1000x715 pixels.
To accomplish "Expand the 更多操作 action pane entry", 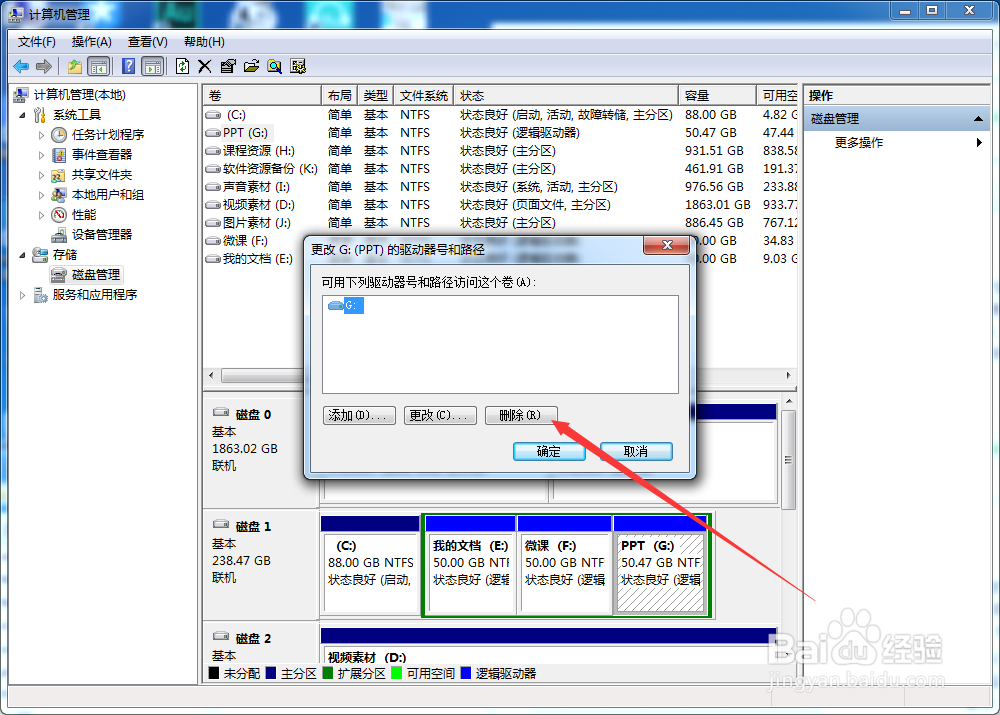I will 981,142.
